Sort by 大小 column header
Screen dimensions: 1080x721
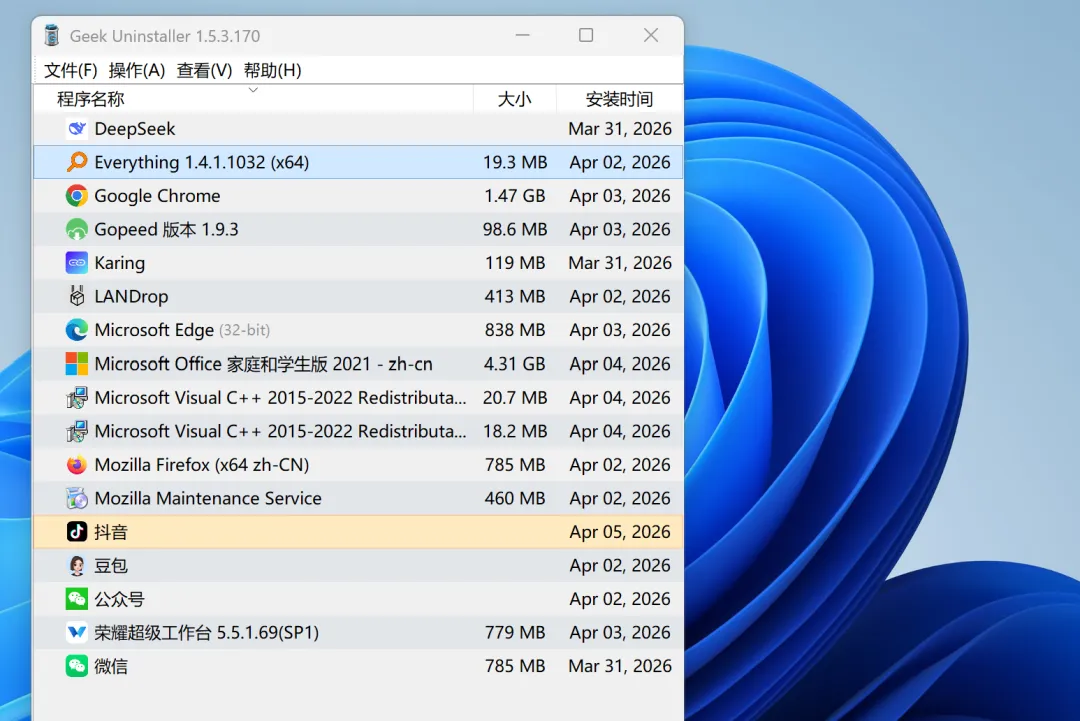(x=515, y=99)
